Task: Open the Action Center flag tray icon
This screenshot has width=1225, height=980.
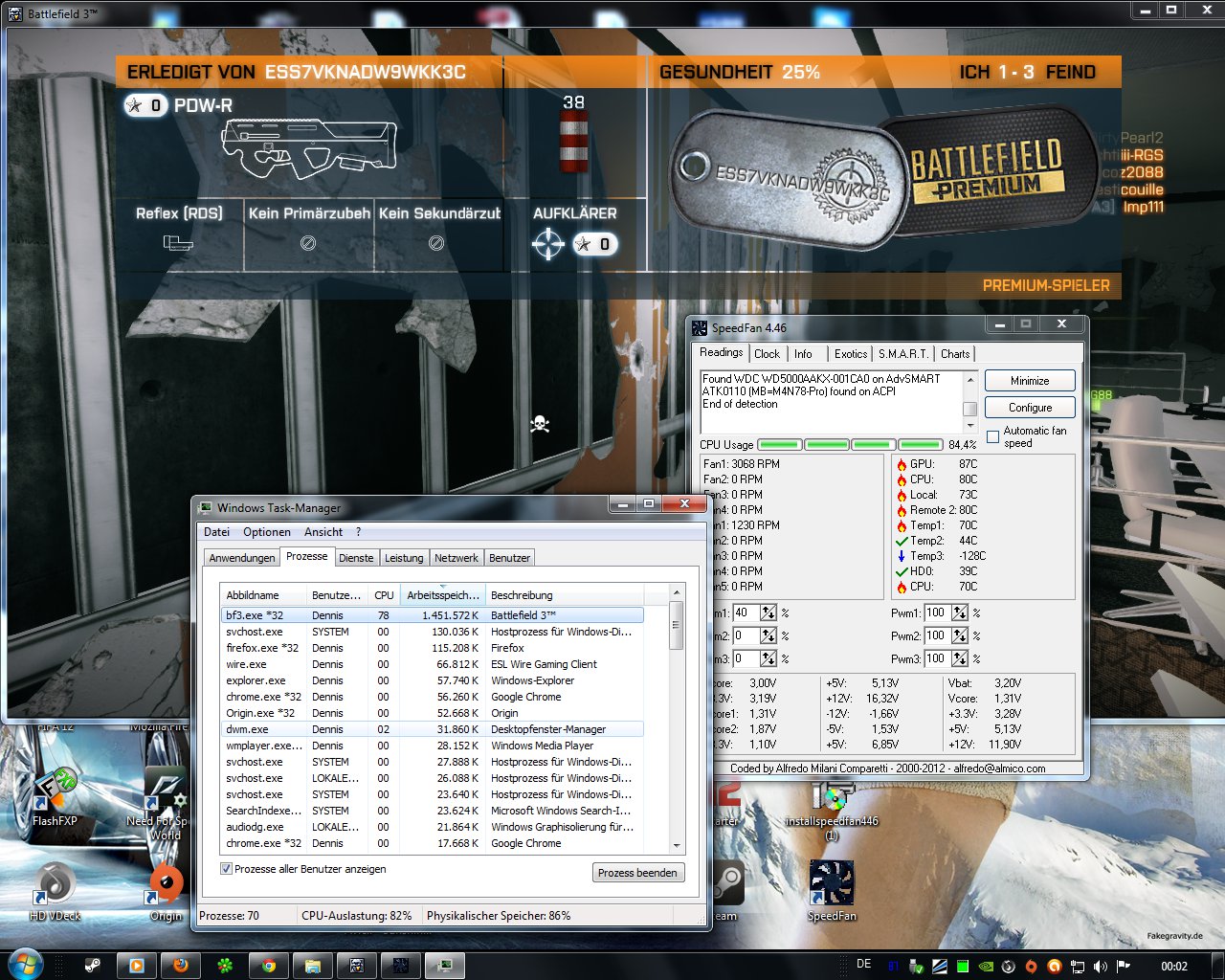Action: (1123, 966)
